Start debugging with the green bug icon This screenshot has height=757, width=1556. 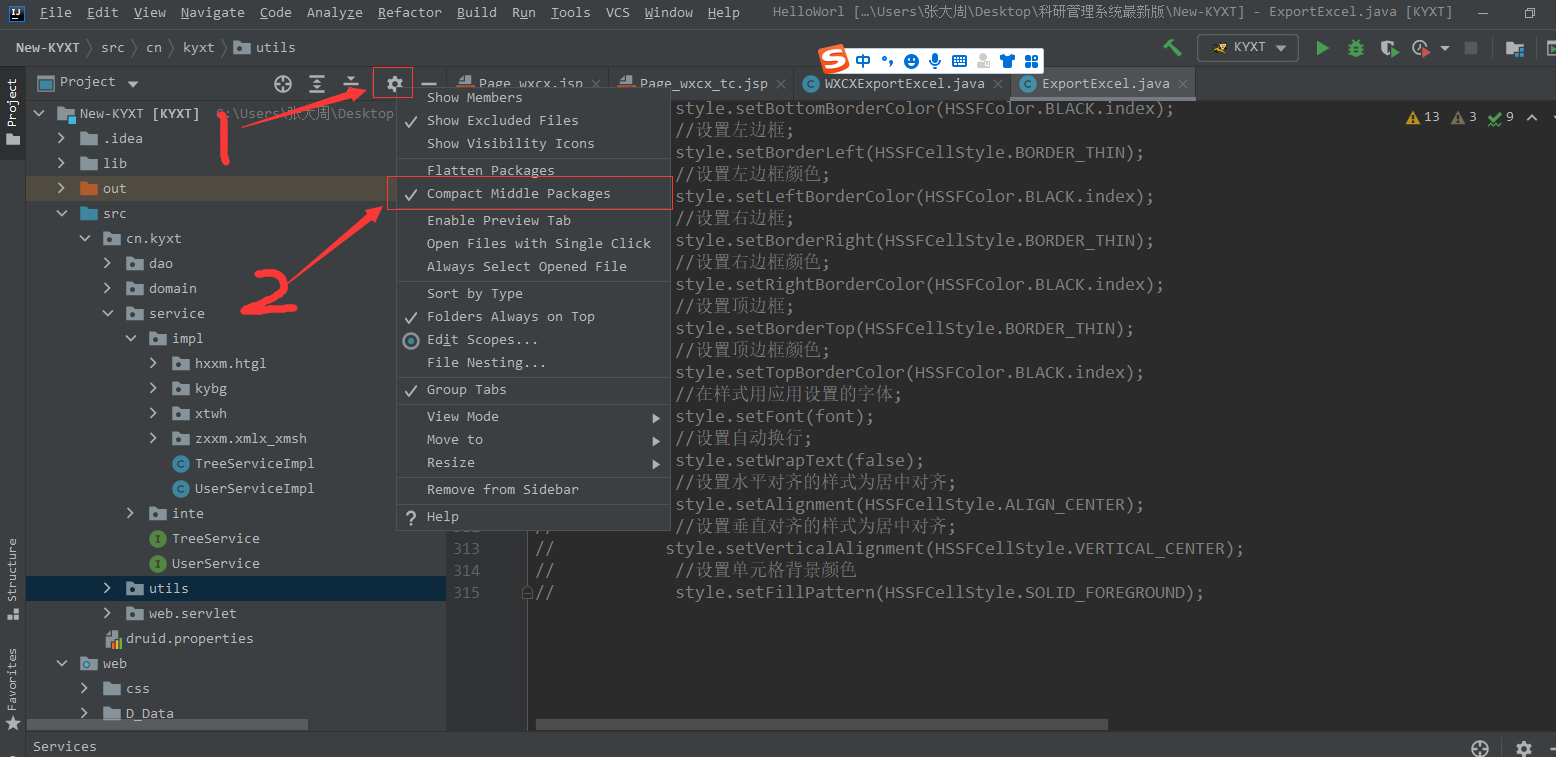click(x=1356, y=48)
